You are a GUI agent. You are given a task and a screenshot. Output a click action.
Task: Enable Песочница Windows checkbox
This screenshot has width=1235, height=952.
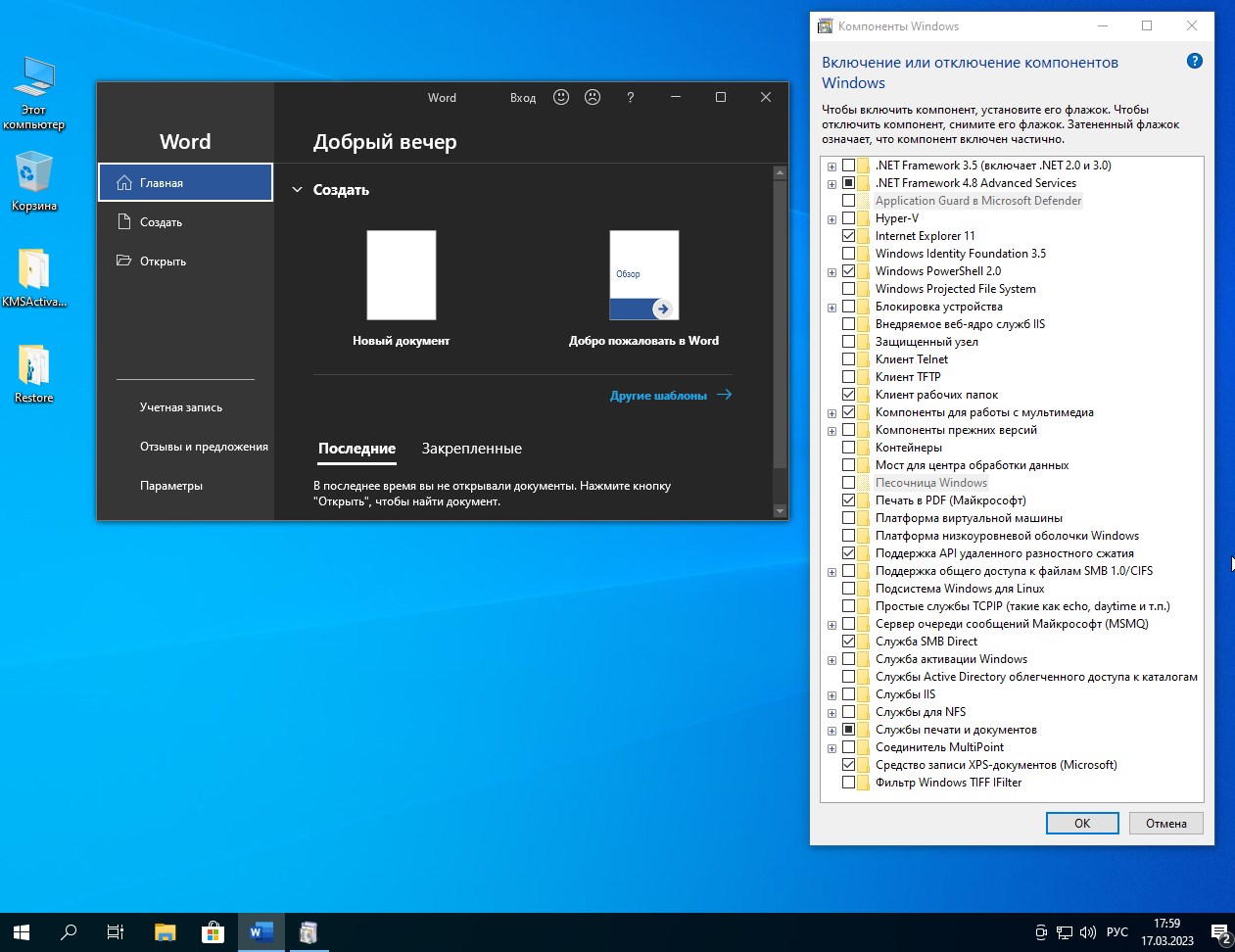coord(847,482)
